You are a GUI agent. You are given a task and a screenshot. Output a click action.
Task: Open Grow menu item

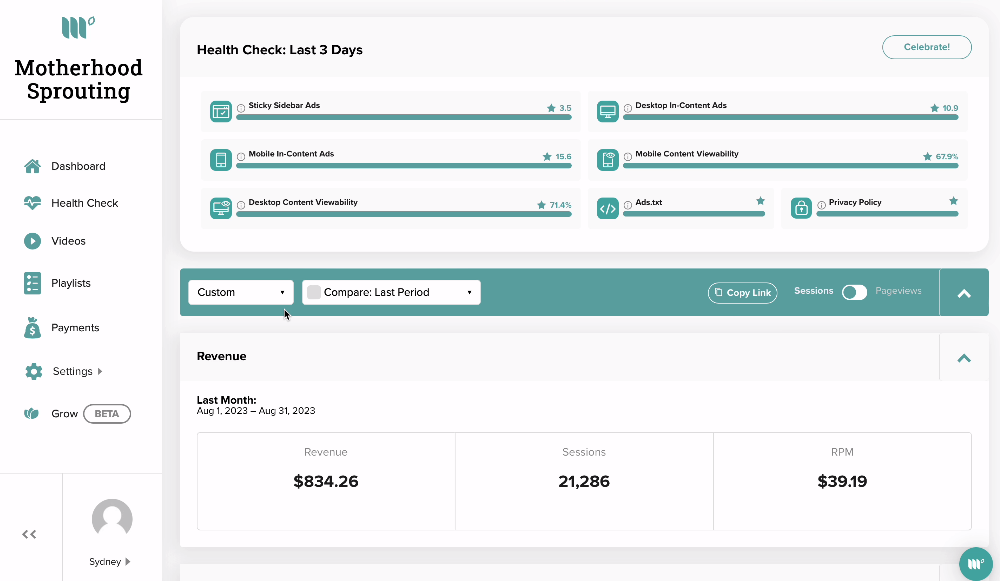click(x=64, y=413)
